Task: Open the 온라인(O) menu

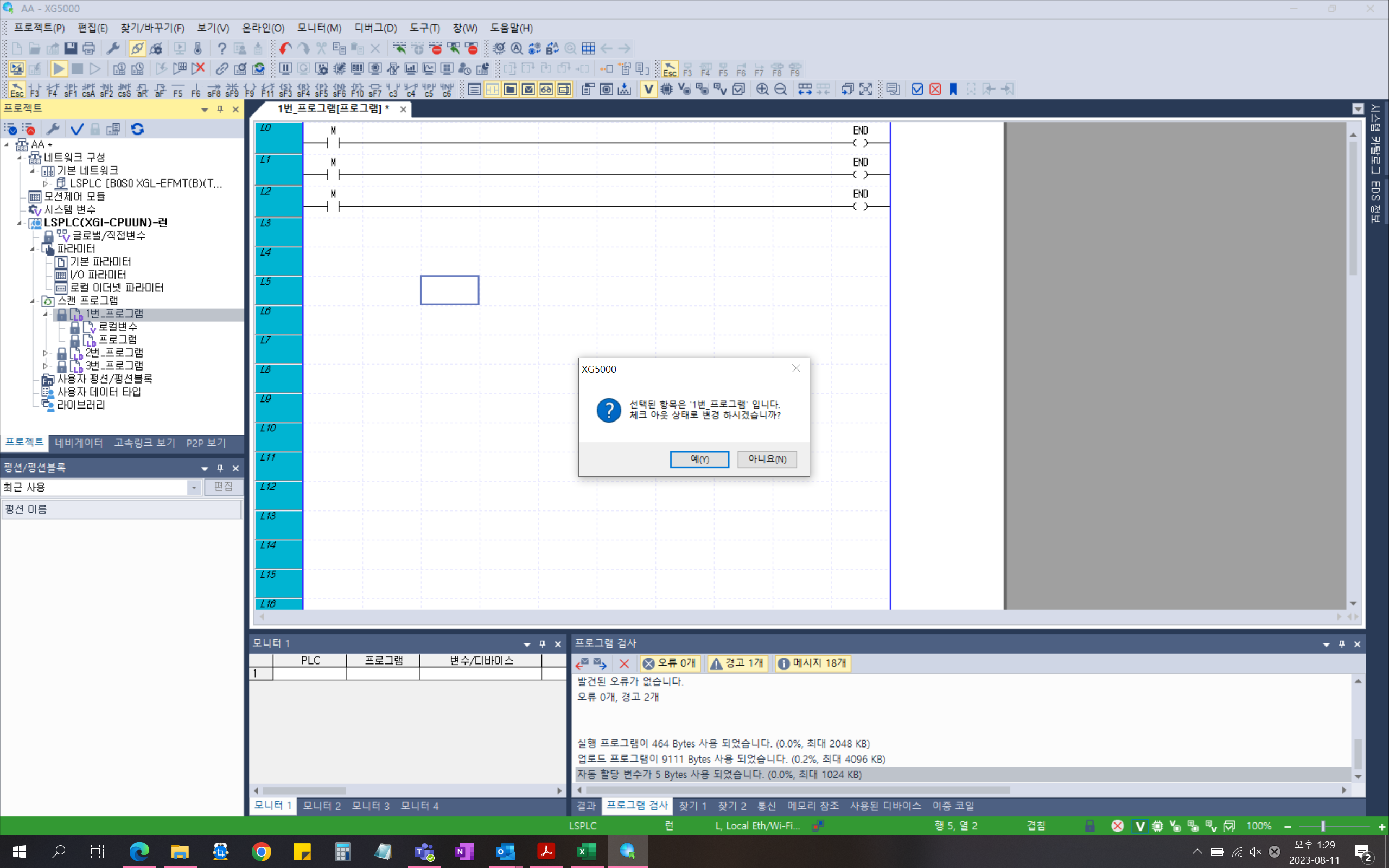Action: pyautogui.click(x=262, y=28)
